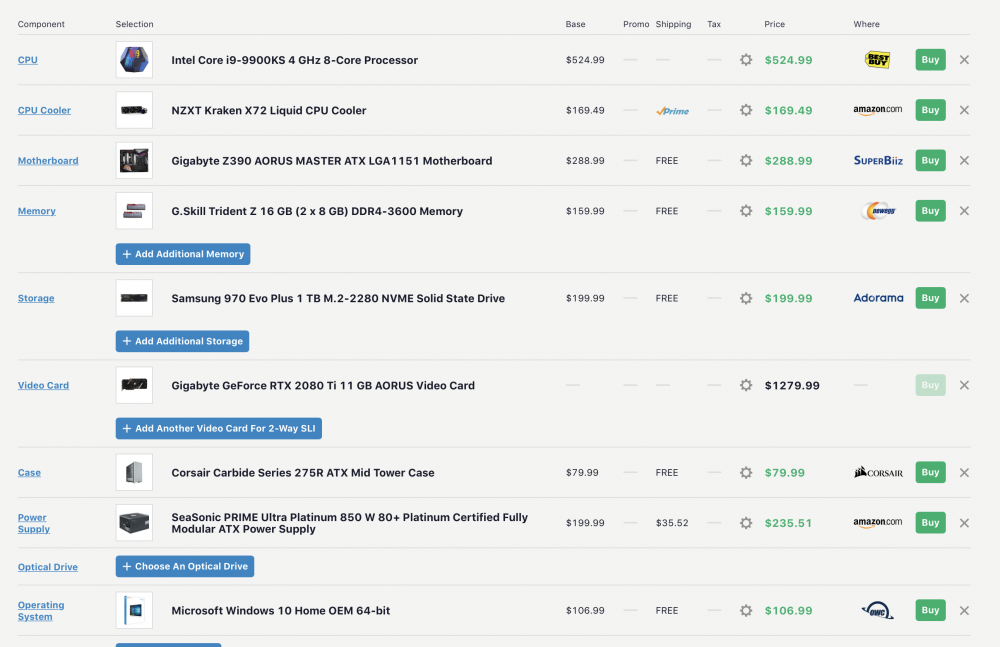Click the SuperBiiz logo on the Motherboard row
This screenshot has height=647, width=1000.
pyautogui.click(x=877, y=160)
